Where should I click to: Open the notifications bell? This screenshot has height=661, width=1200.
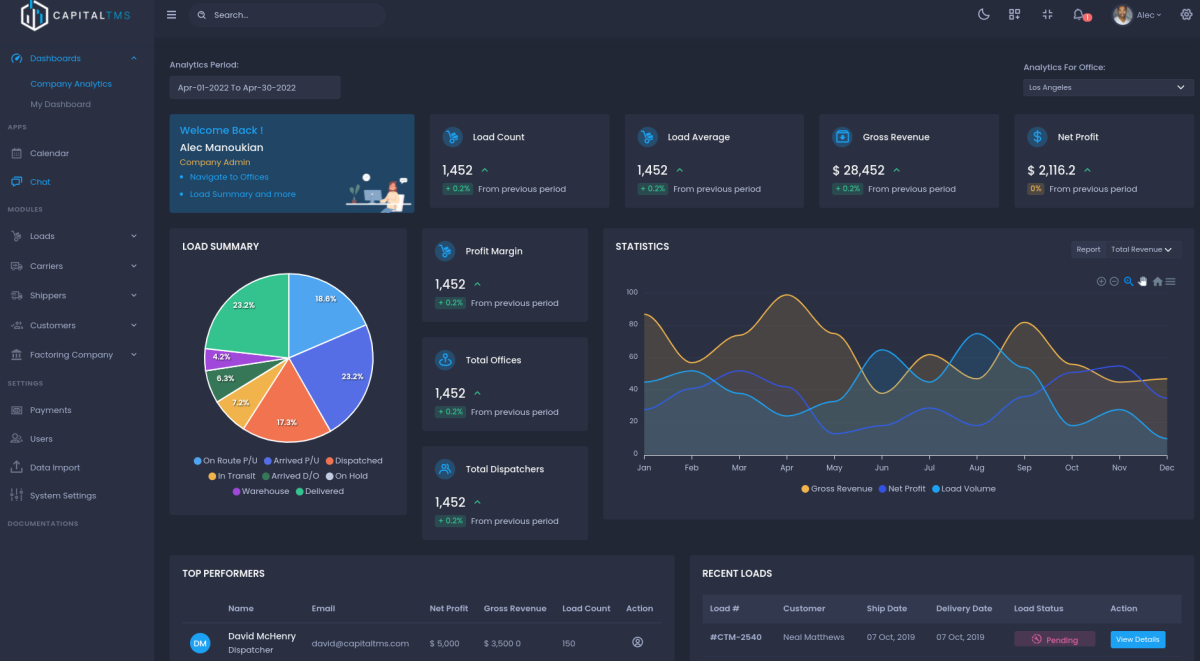click(1079, 15)
